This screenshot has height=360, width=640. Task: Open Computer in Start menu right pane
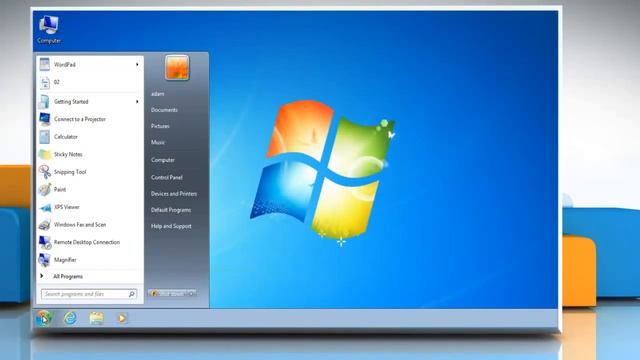coord(163,160)
